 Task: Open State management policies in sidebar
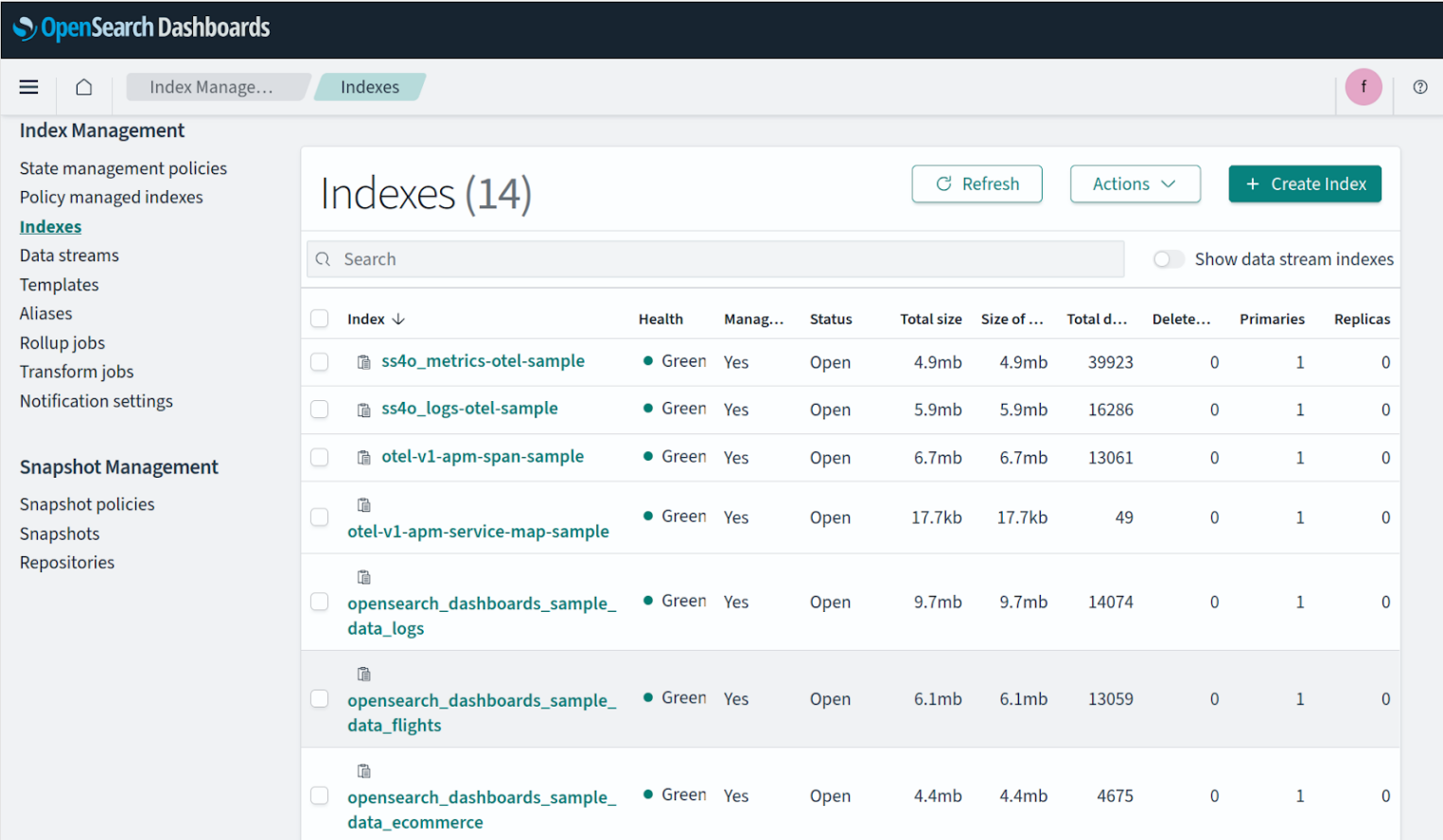coord(123,168)
